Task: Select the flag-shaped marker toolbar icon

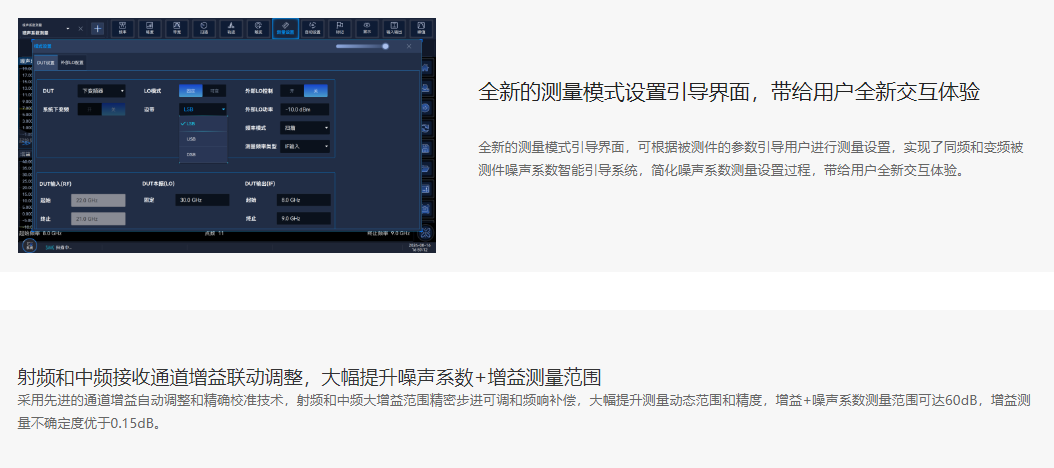Action: point(340,27)
